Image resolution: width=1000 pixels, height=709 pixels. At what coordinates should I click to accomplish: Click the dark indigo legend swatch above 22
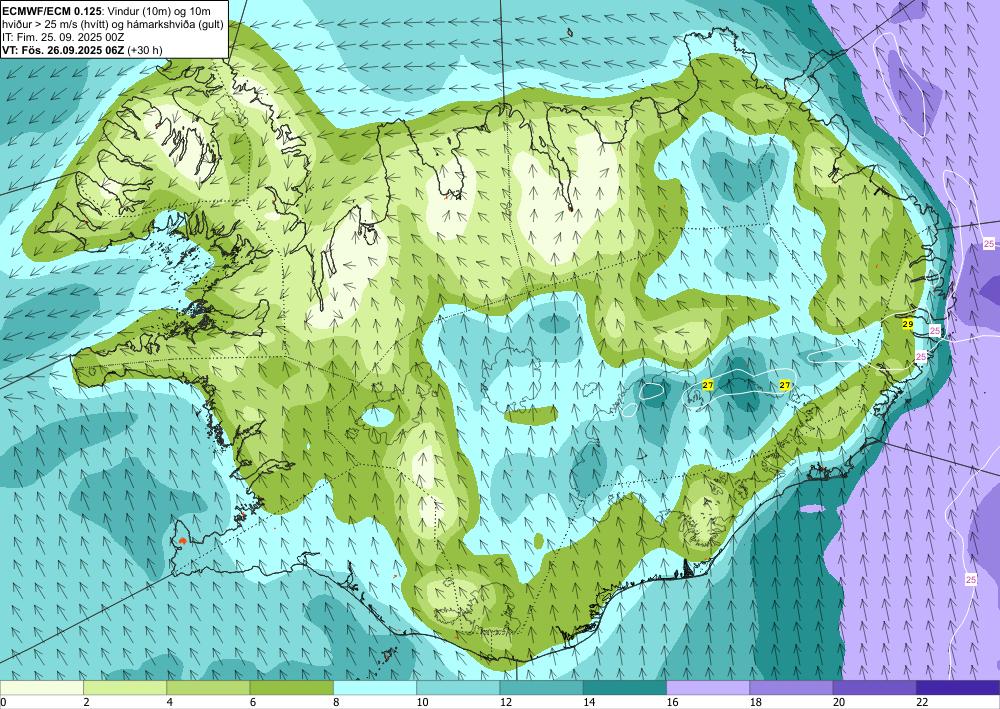click(958, 688)
